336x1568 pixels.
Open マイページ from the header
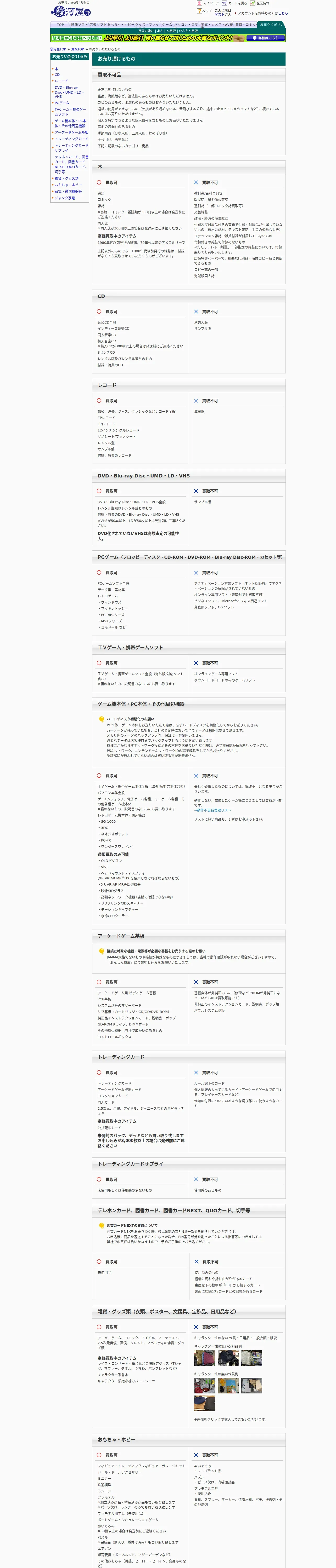[x=208, y=3]
